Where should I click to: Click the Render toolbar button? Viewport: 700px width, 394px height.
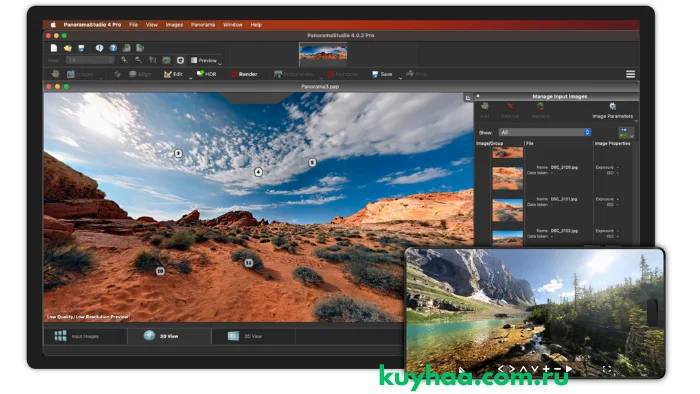click(244, 74)
